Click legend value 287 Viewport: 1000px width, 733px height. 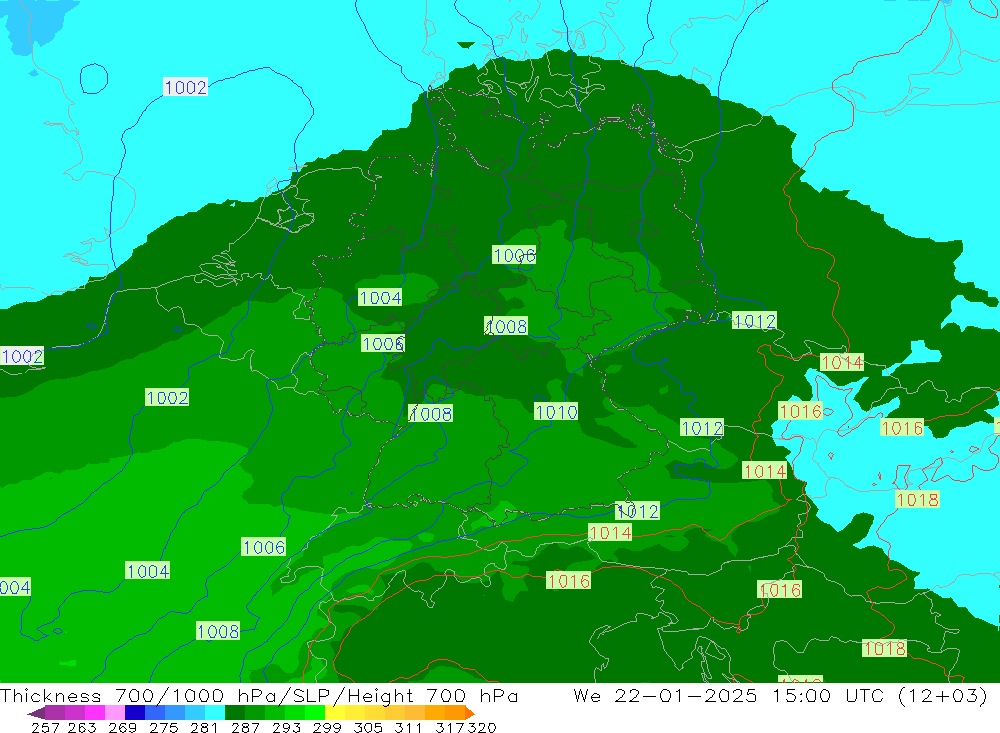245,727
